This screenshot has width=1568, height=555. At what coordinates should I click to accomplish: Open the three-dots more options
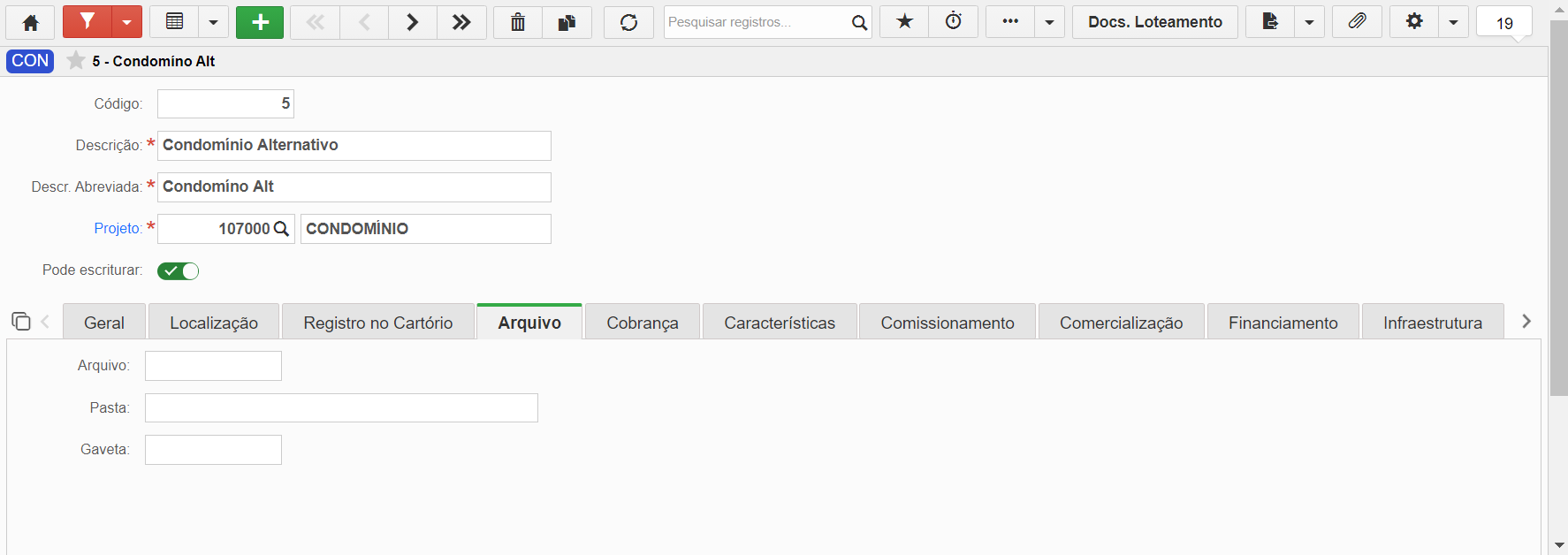click(x=1010, y=22)
